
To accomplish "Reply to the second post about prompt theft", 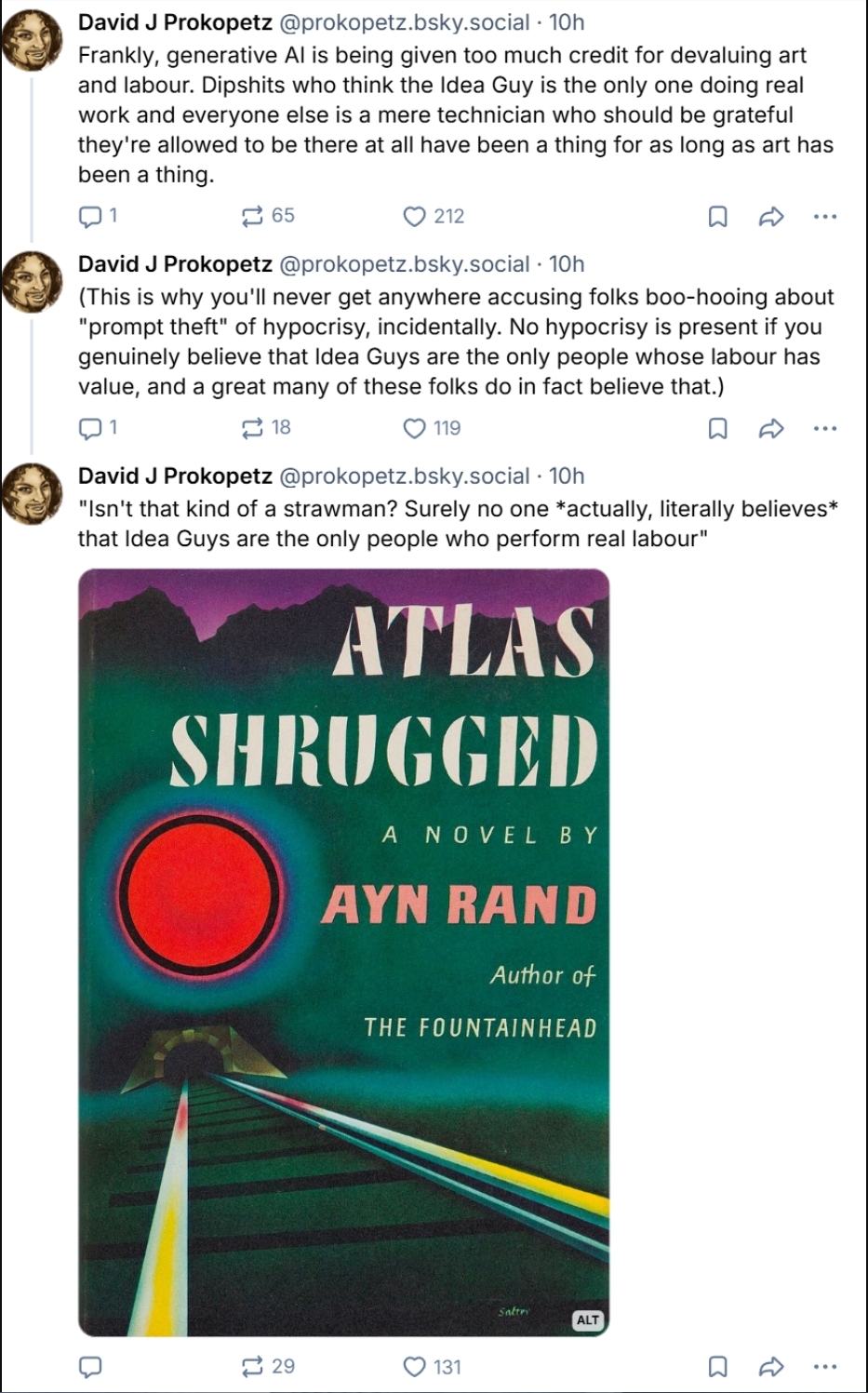I will (x=98, y=428).
